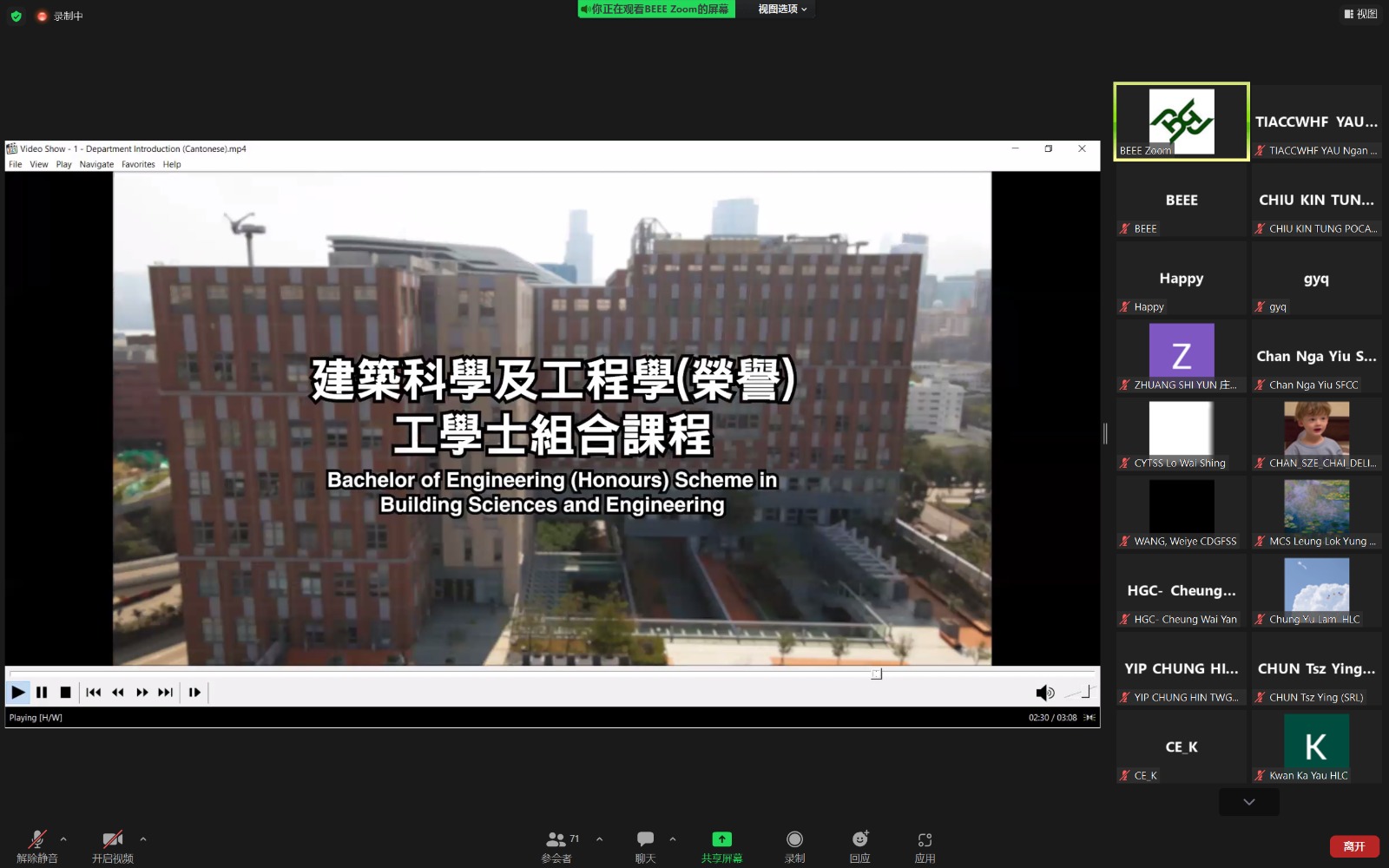Expand the chat options arrow
1389x868 pixels.
673,838
